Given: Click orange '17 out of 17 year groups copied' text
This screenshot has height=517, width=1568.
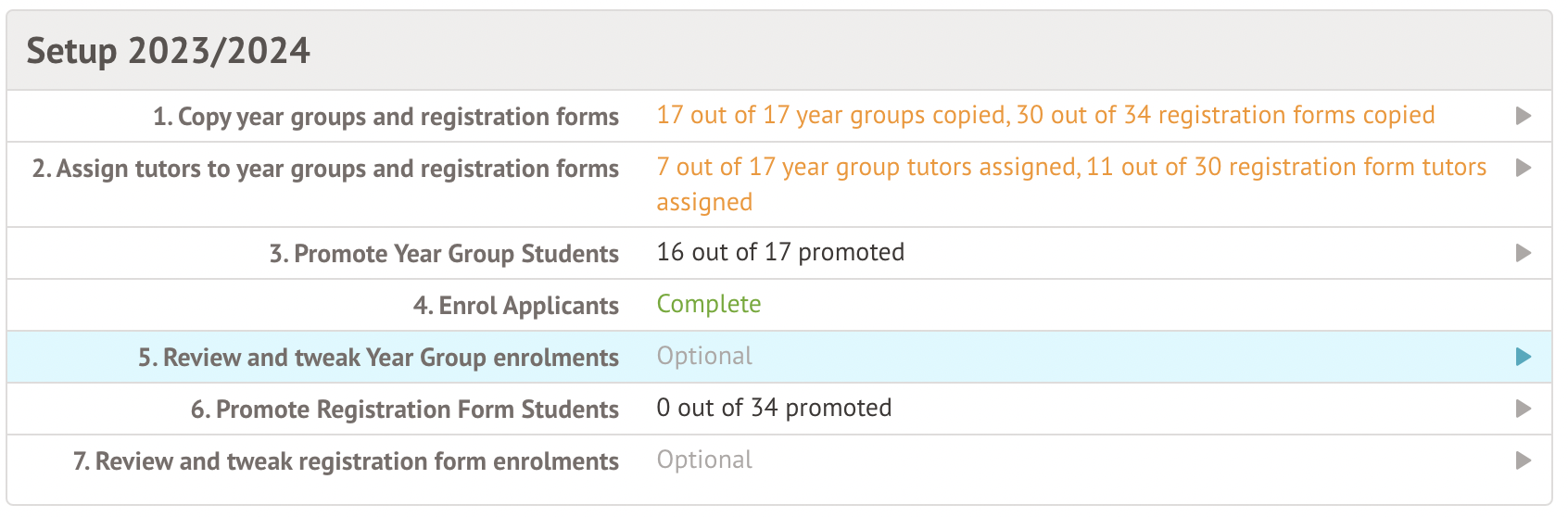Looking at the screenshot, I should 831,116.
